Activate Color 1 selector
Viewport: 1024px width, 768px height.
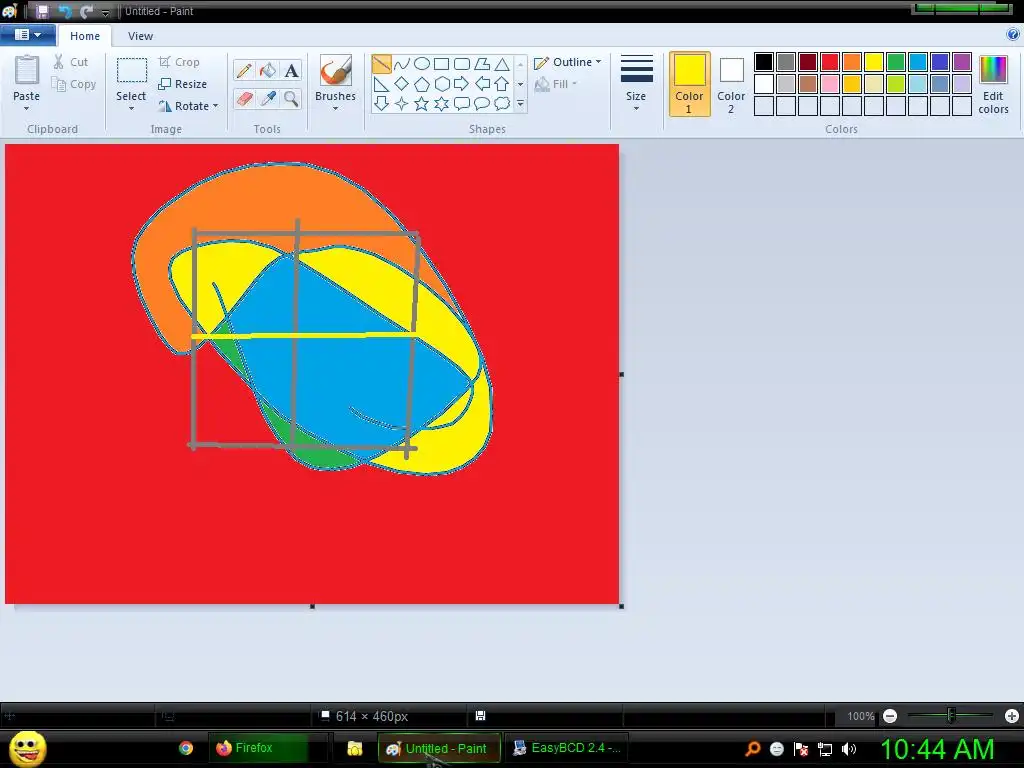pos(689,84)
